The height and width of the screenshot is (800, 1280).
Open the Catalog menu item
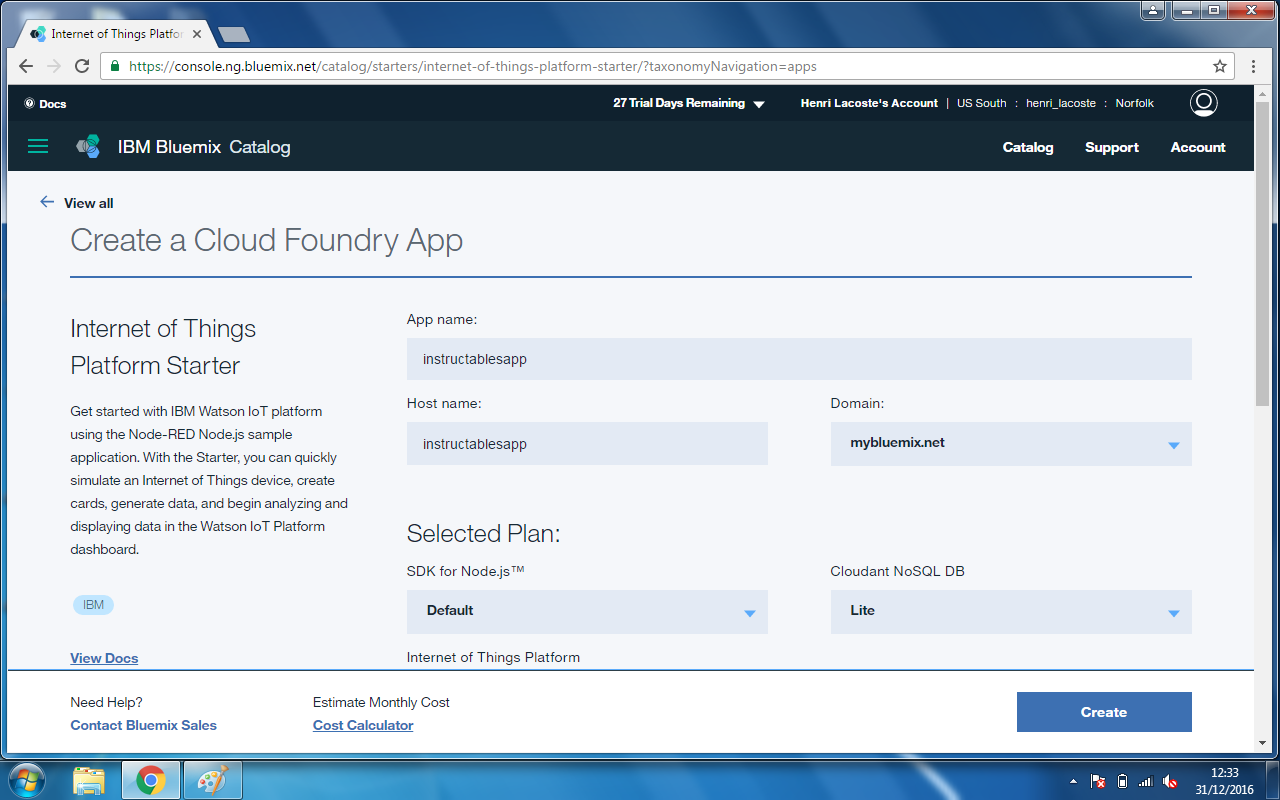click(1028, 147)
